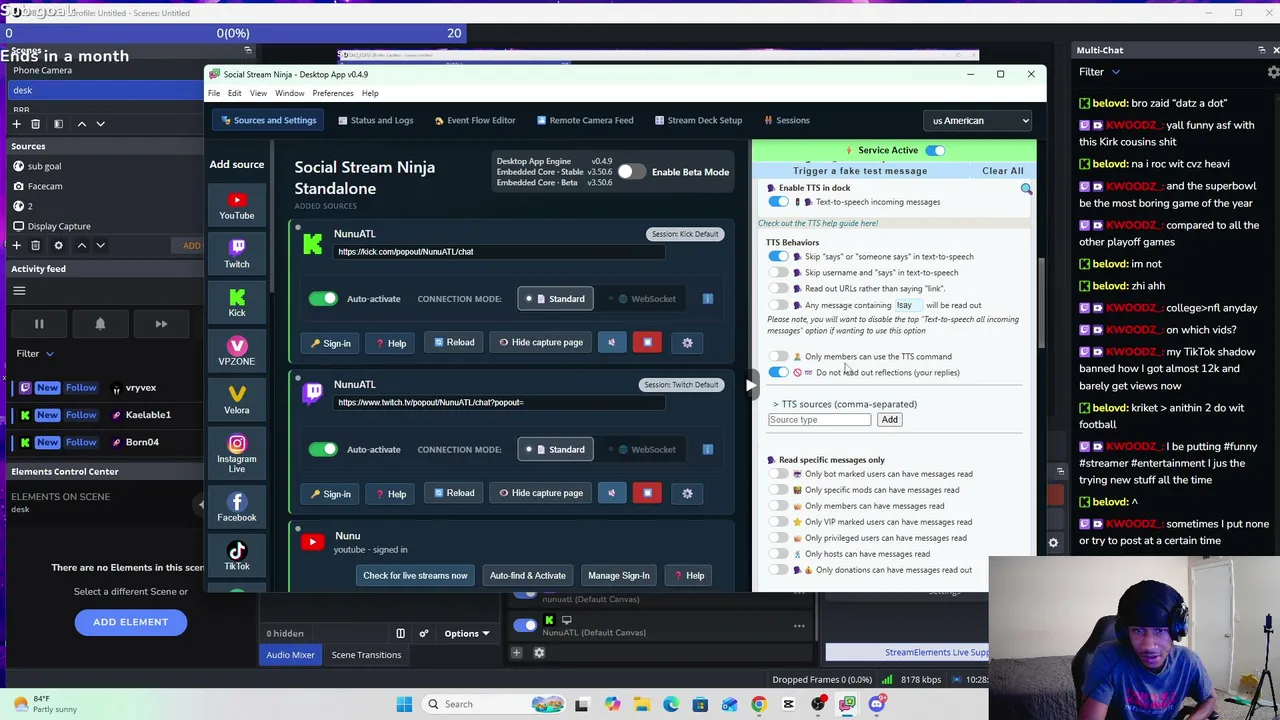Mute the Kick NunuATL source

[x=612, y=342]
